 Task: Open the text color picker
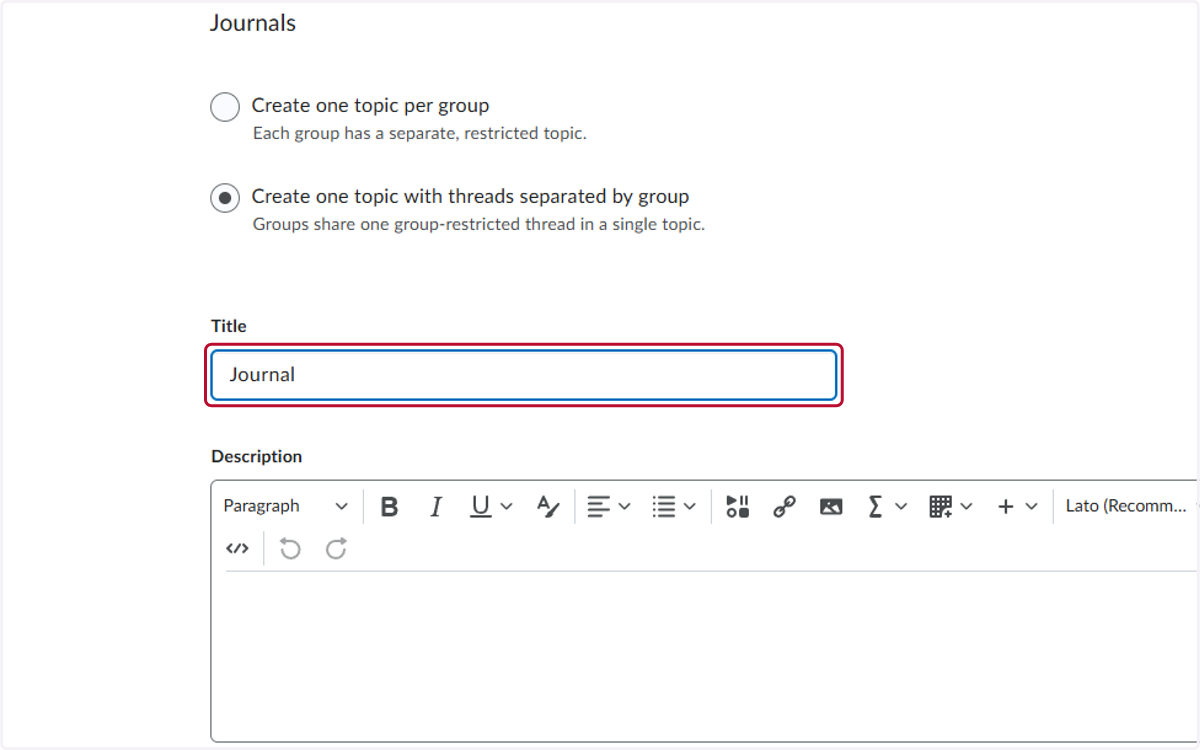(x=548, y=507)
